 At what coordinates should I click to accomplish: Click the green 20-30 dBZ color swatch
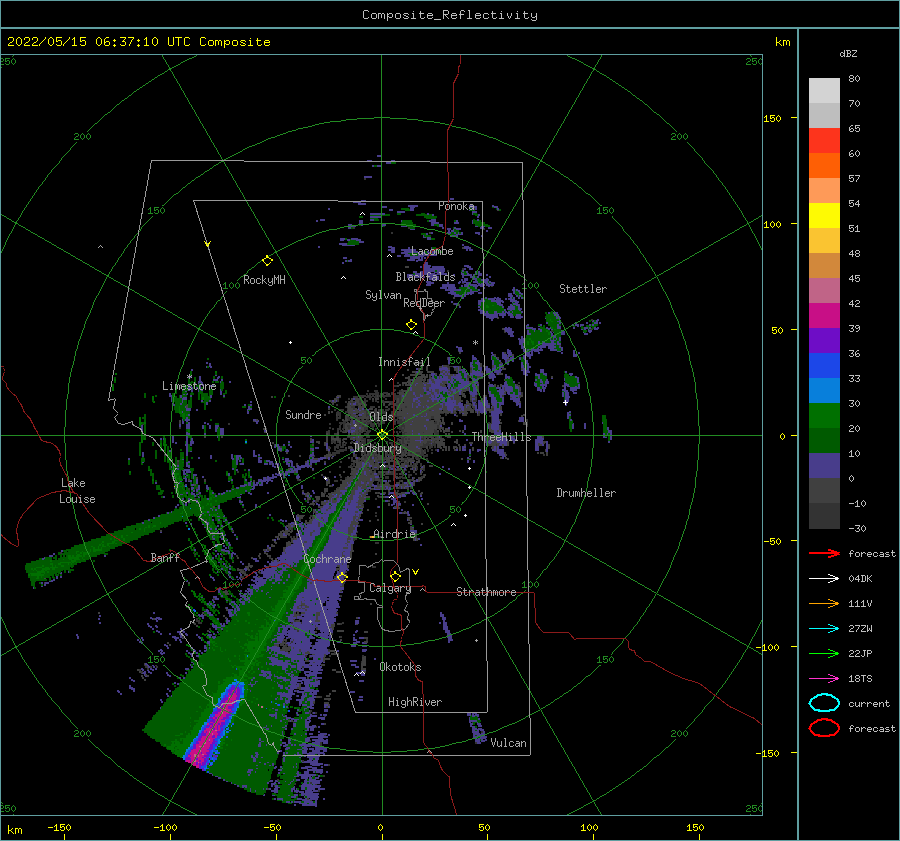pyautogui.click(x=824, y=416)
